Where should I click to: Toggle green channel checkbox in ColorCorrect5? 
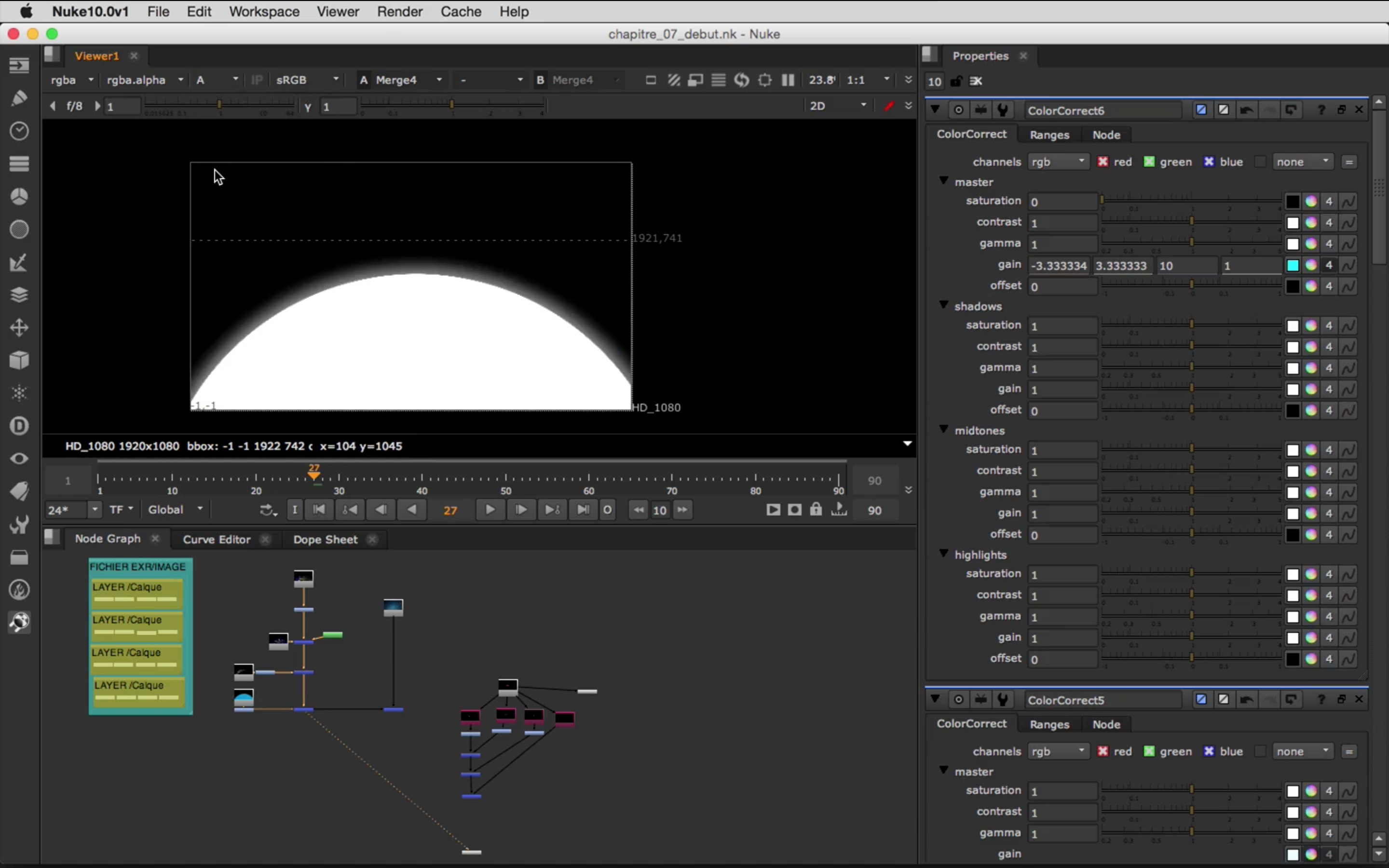[1148, 751]
